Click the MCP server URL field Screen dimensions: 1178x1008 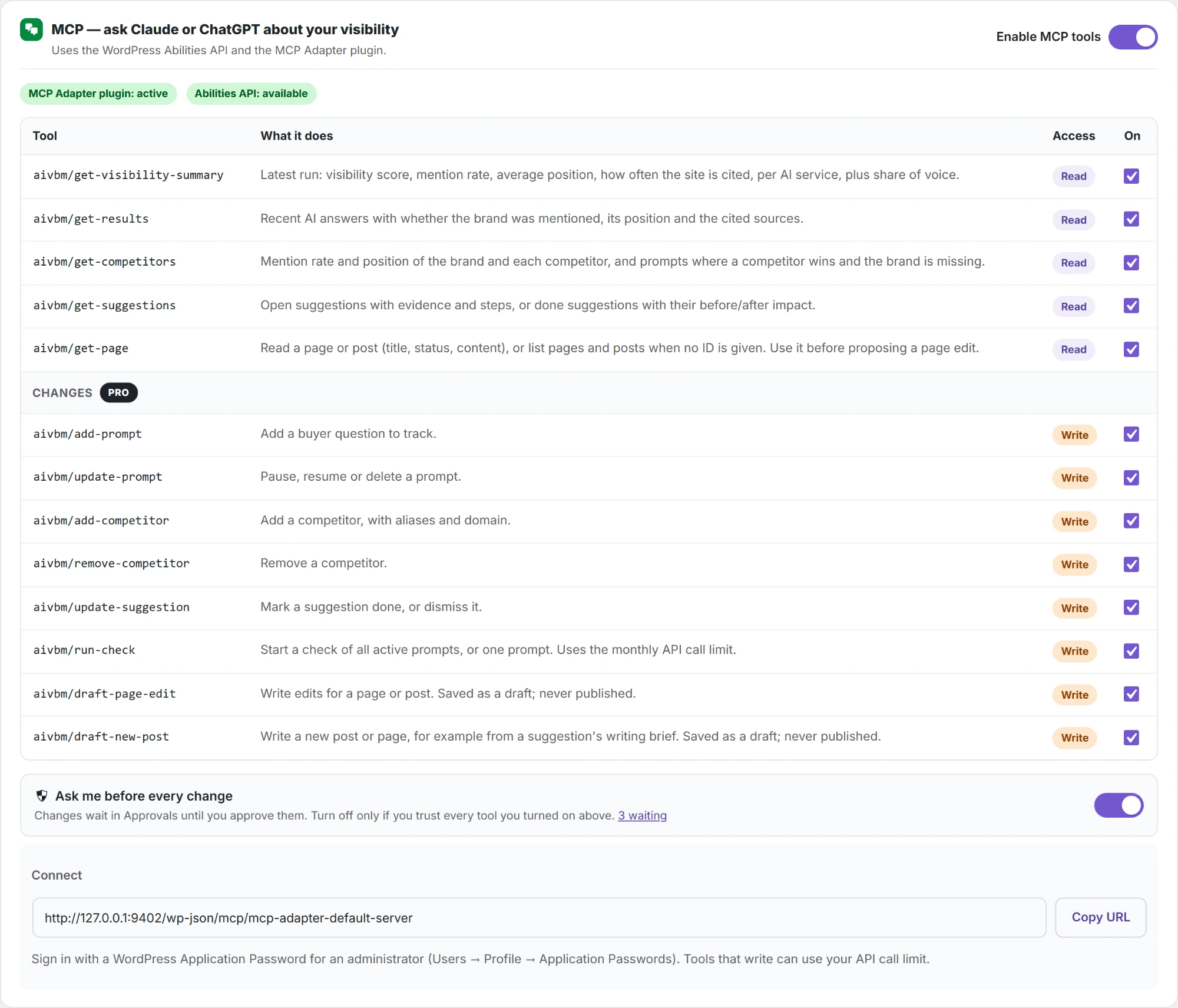click(539, 917)
